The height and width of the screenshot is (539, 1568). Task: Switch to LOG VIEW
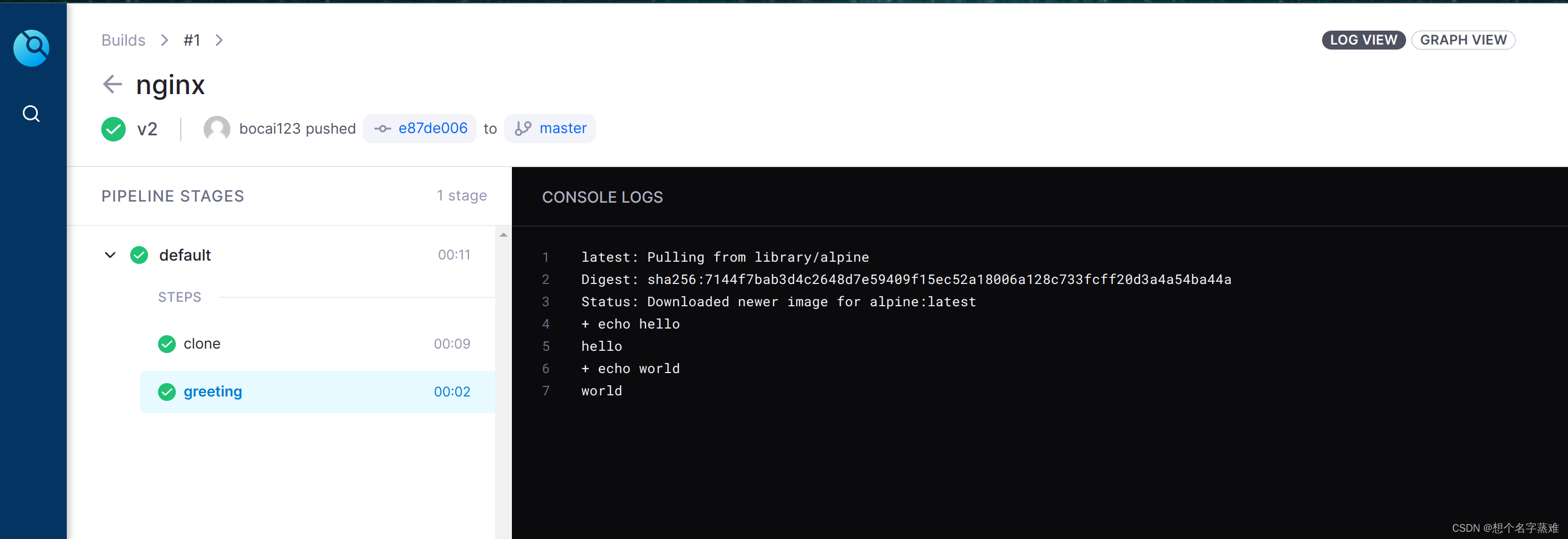point(1363,40)
